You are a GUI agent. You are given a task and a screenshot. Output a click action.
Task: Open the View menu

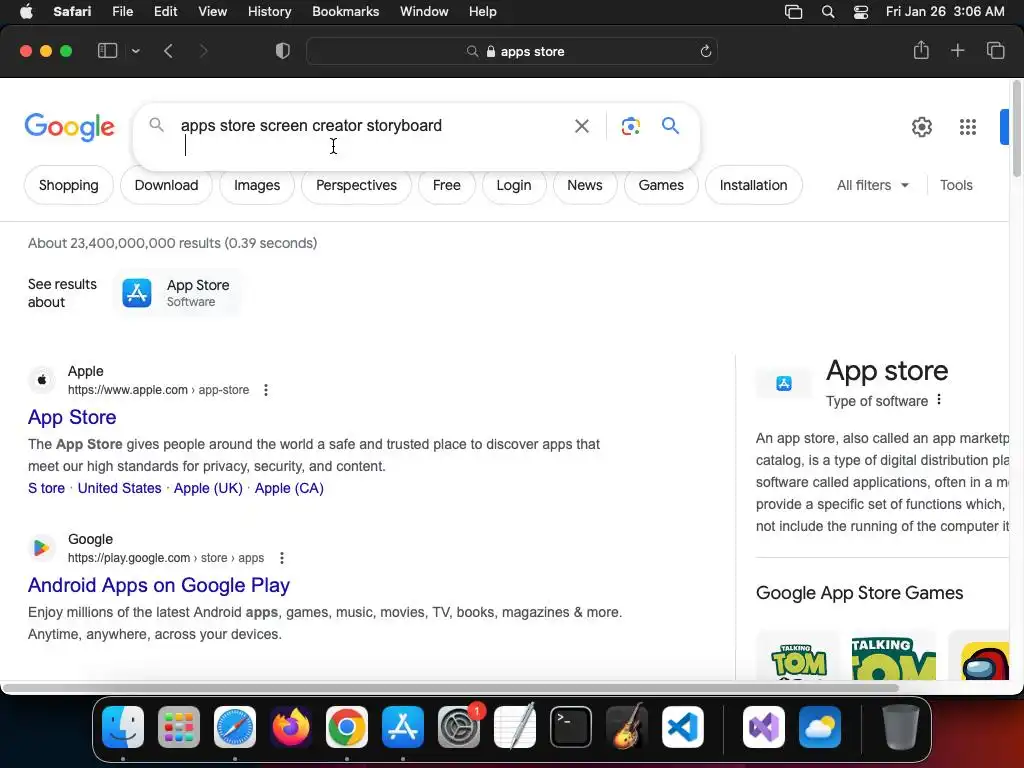212,12
